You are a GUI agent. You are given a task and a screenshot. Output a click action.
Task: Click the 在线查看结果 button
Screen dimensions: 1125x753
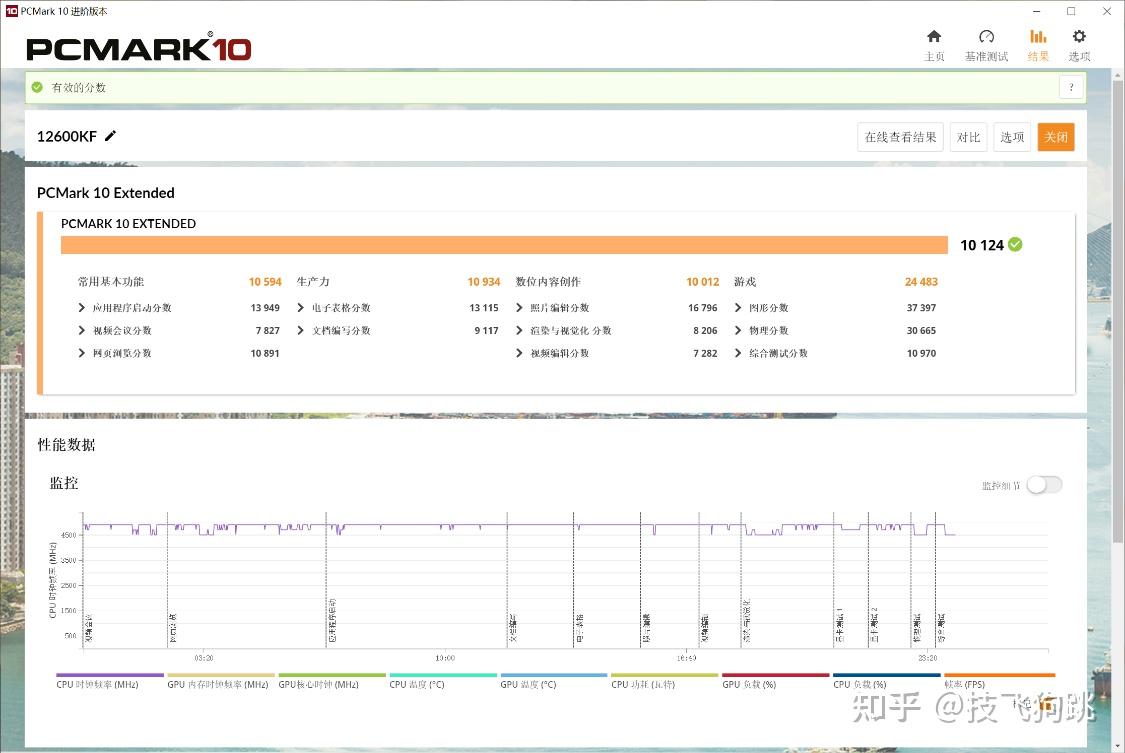point(900,137)
